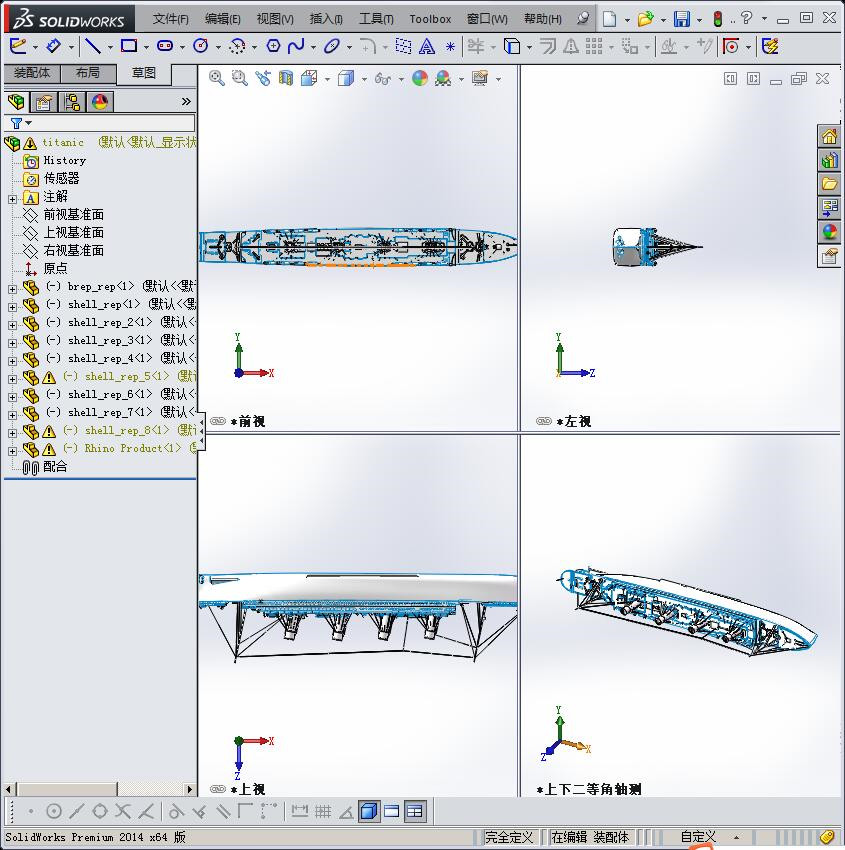The height and width of the screenshot is (850, 845).
Task: Click Zoom to Fit in view toolbar
Action: click(x=217, y=79)
